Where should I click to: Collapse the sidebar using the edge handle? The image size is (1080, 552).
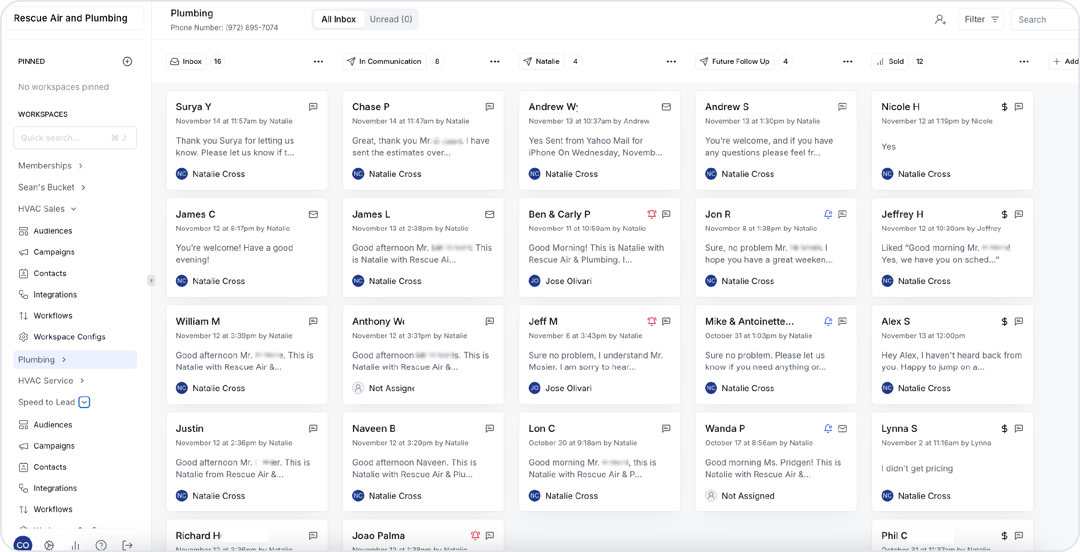151,280
